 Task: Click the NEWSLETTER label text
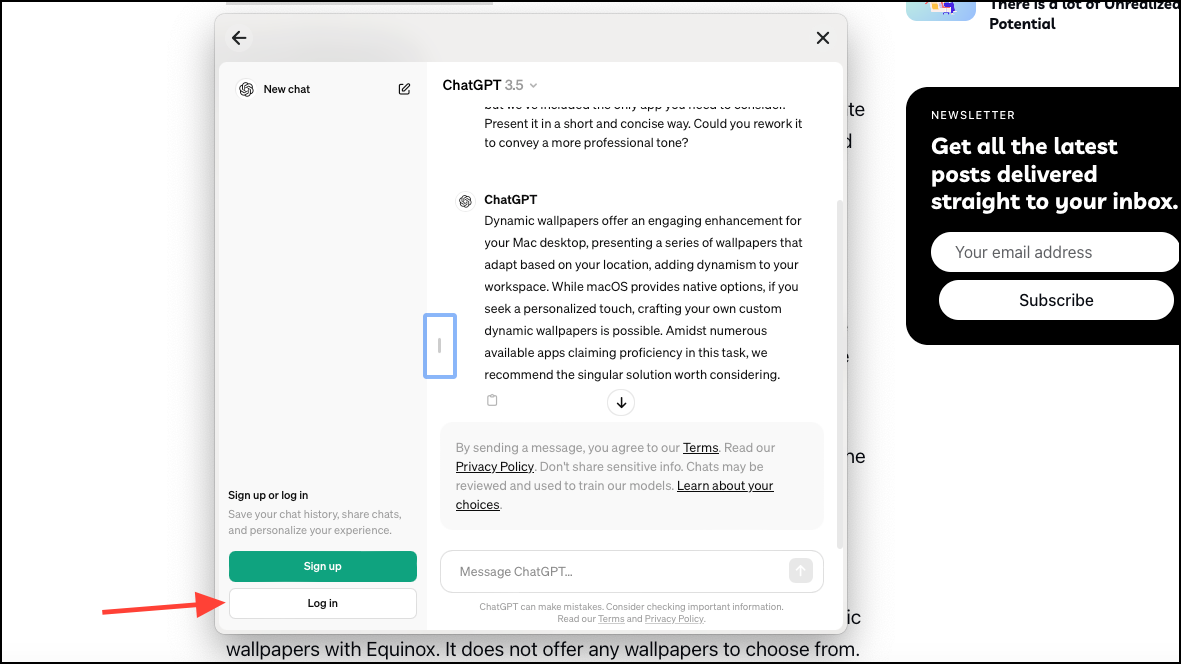(973, 115)
